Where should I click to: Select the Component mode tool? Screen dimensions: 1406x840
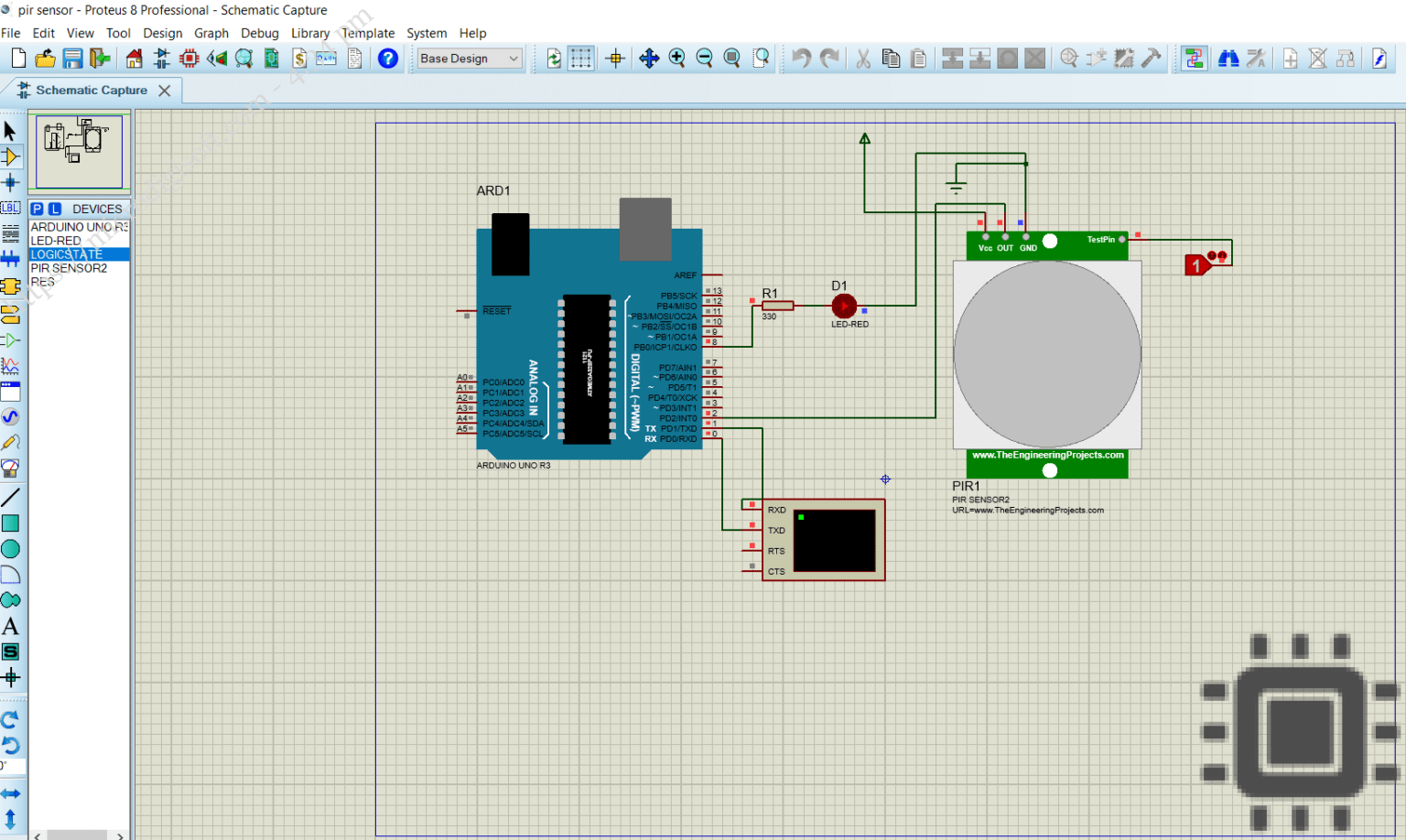[x=12, y=156]
